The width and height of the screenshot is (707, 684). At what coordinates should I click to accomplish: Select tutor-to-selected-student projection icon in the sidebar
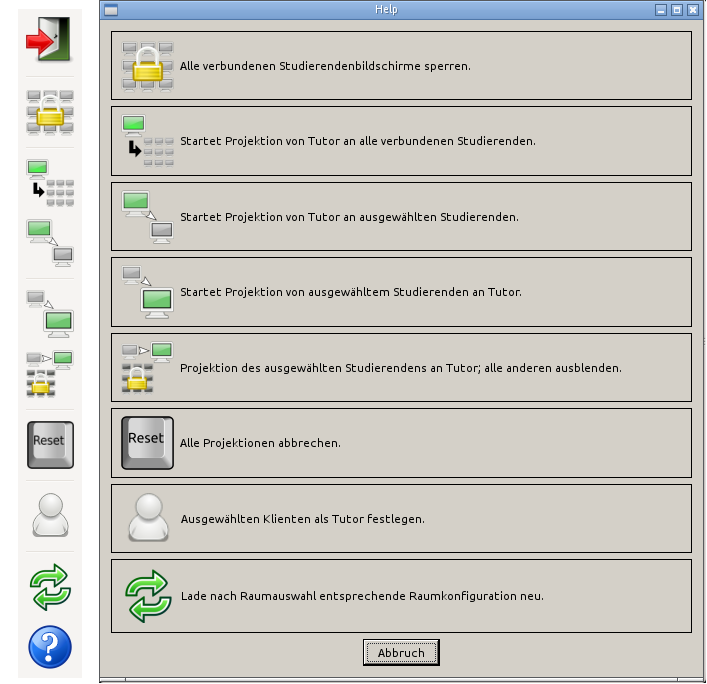click(x=50, y=242)
